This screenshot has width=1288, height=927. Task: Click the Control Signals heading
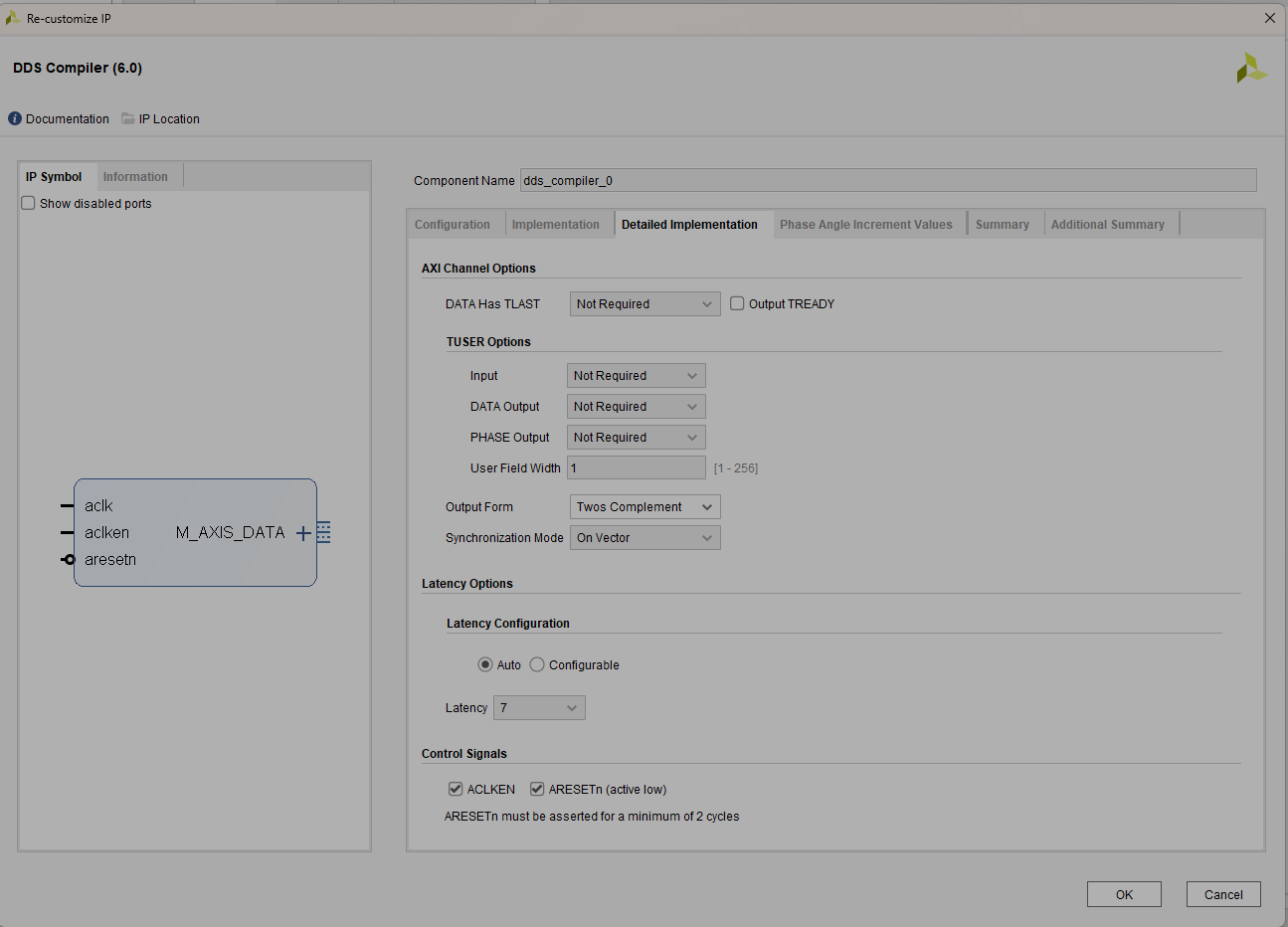point(464,754)
